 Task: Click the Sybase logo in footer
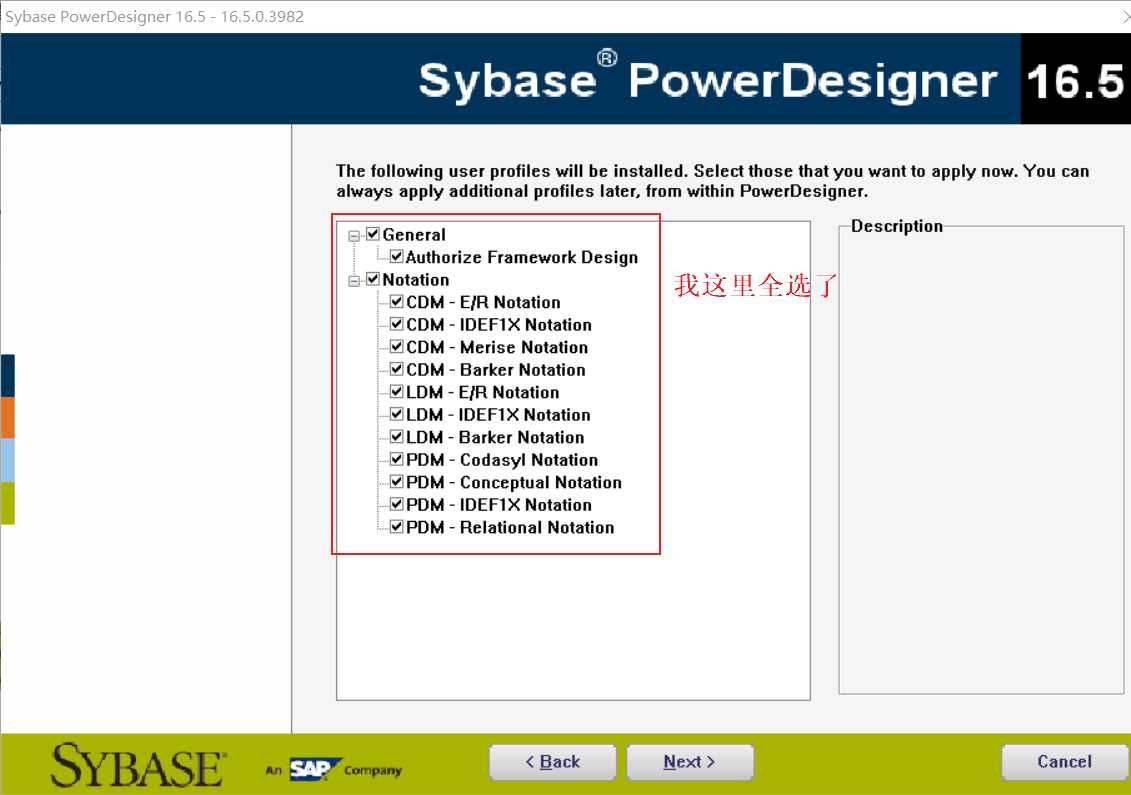click(x=138, y=765)
